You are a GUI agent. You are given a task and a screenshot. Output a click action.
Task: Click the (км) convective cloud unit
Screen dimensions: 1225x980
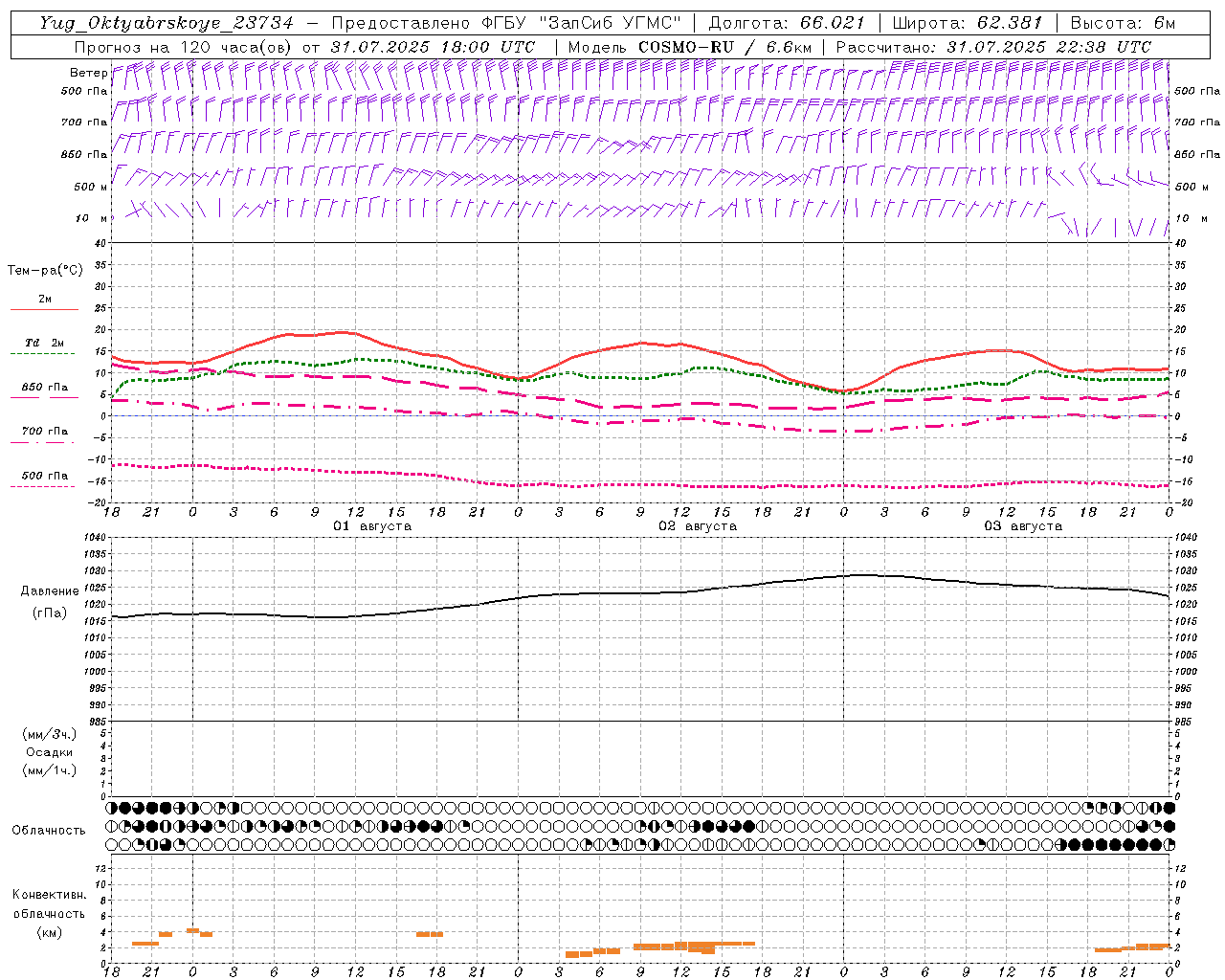[x=50, y=932]
